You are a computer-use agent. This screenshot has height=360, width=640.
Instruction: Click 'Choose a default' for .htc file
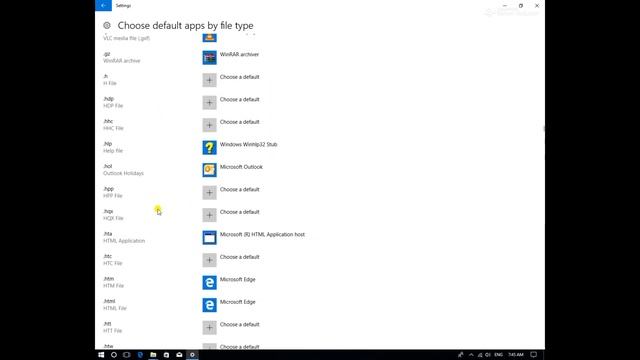click(x=240, y=256)
